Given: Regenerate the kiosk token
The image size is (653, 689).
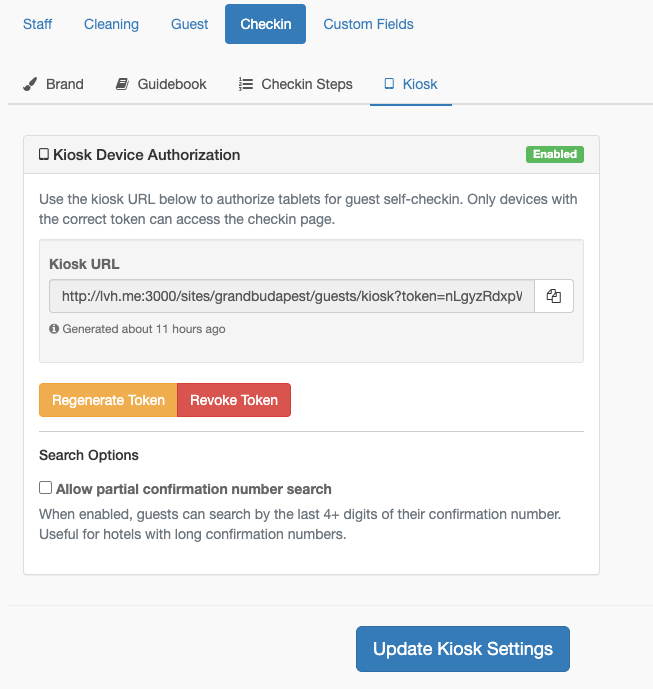Looking at the screenshot, I should tap(108, 400).
